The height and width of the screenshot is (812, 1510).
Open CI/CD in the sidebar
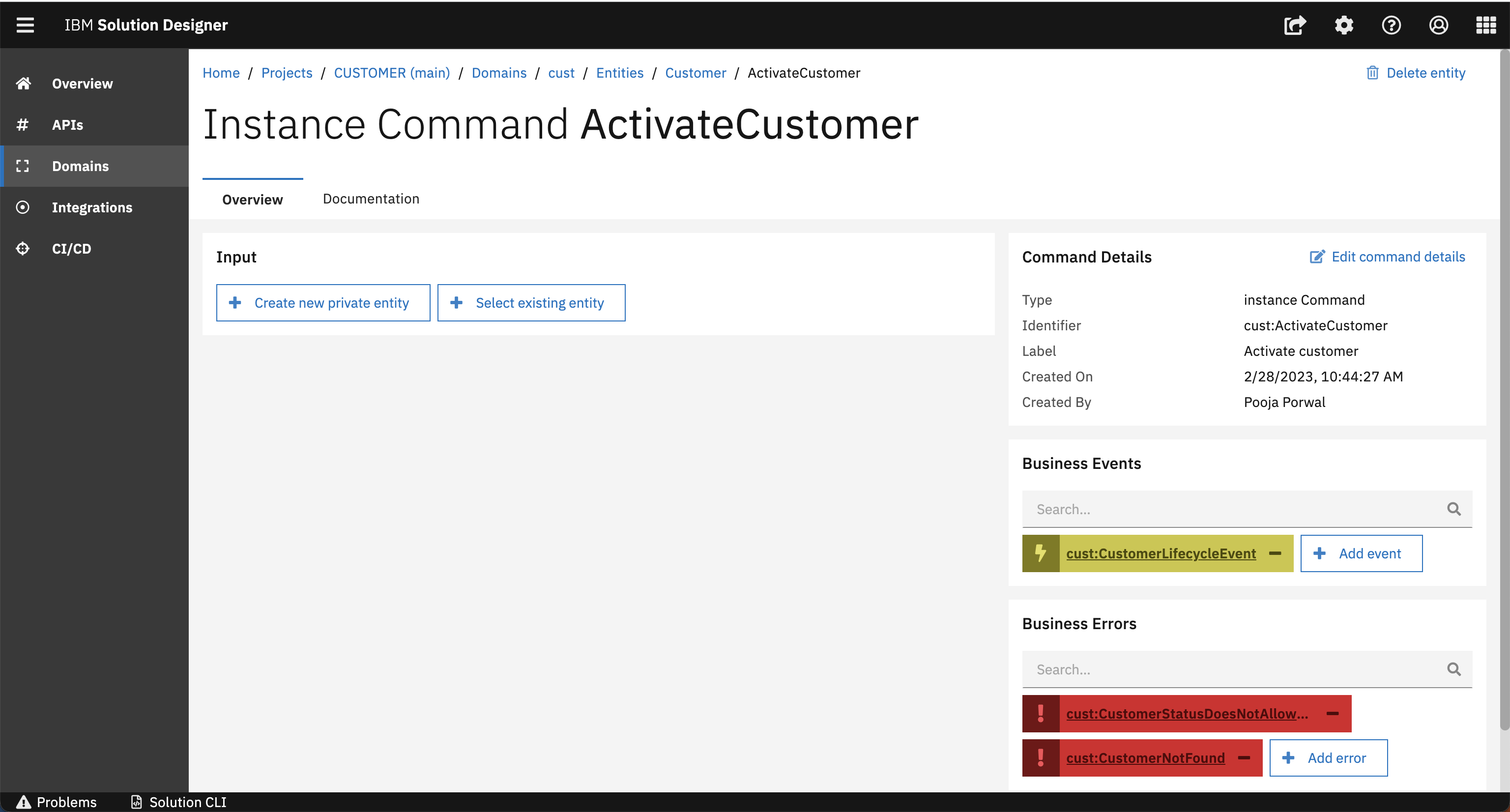click(x=71, y=249)
